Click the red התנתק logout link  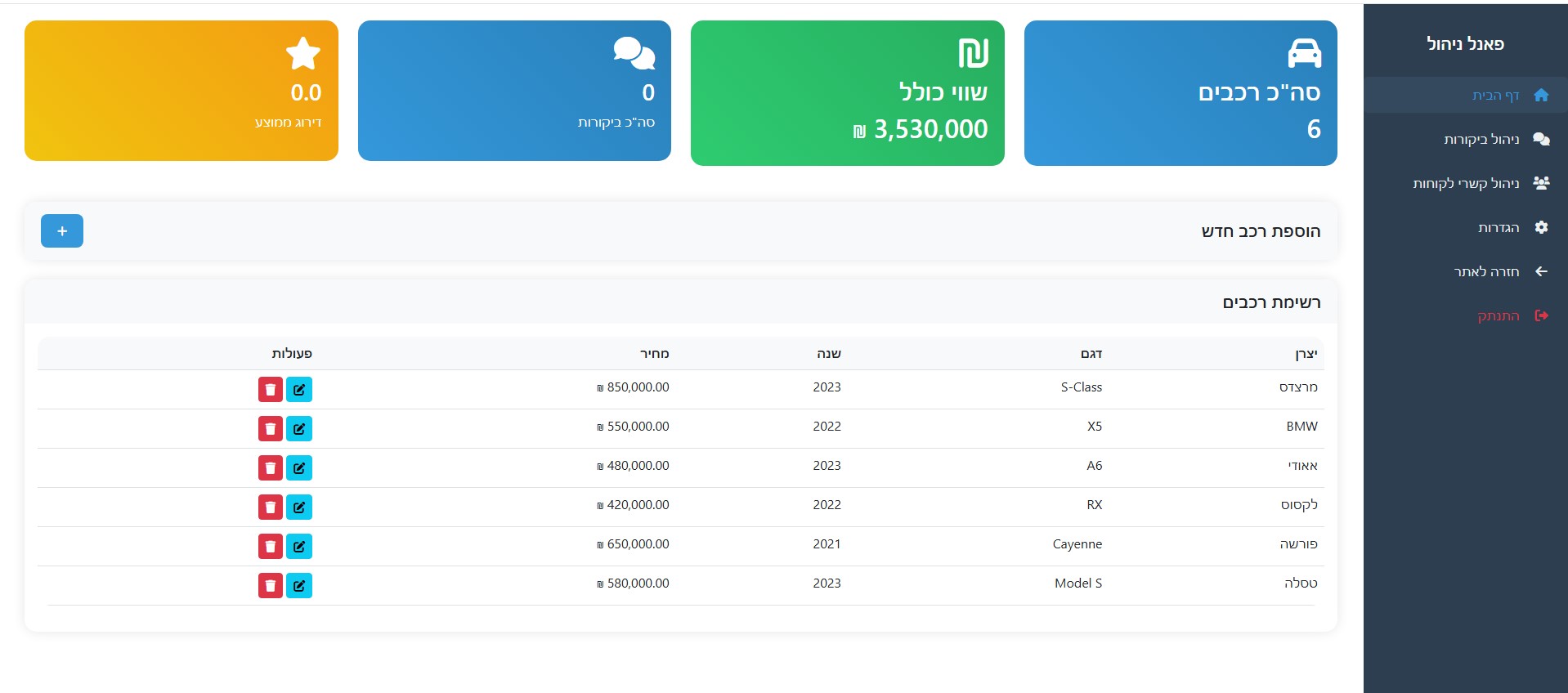click(x=1499, y=316)
